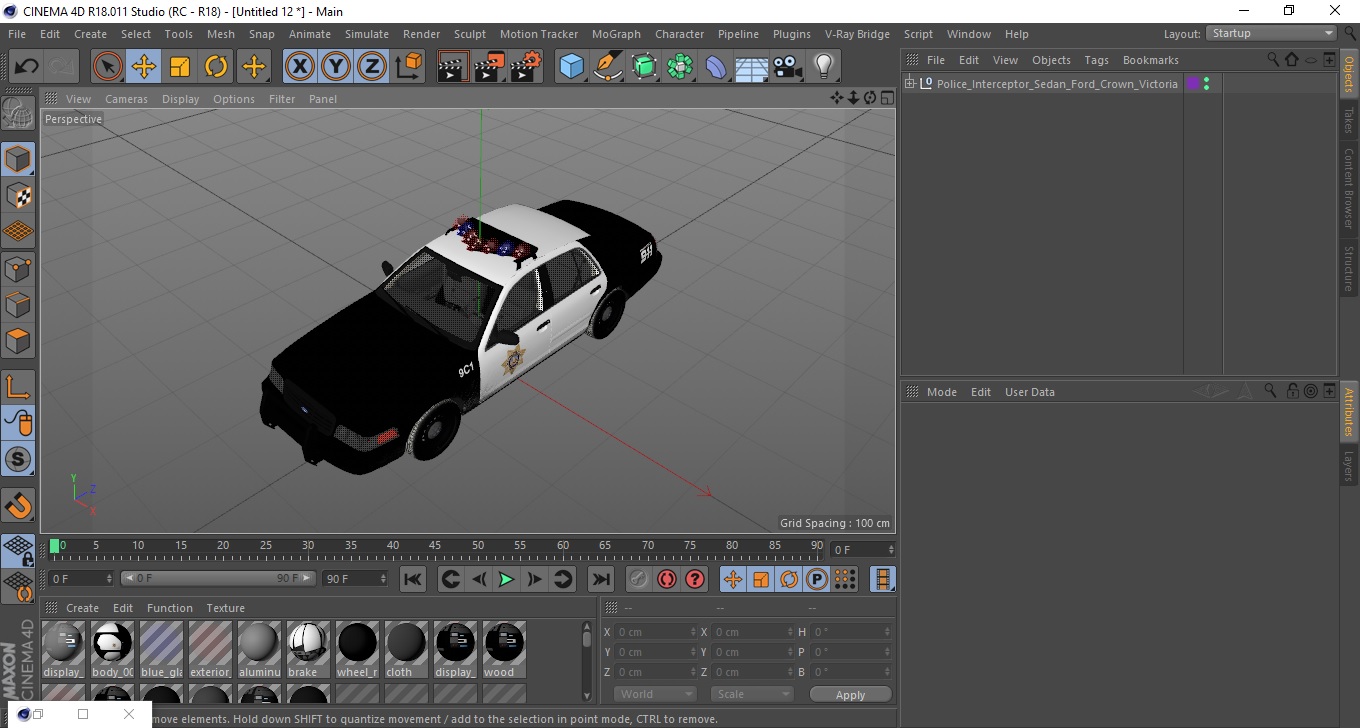
Task: Toggle Z axis lock
Action: (372, 67)
